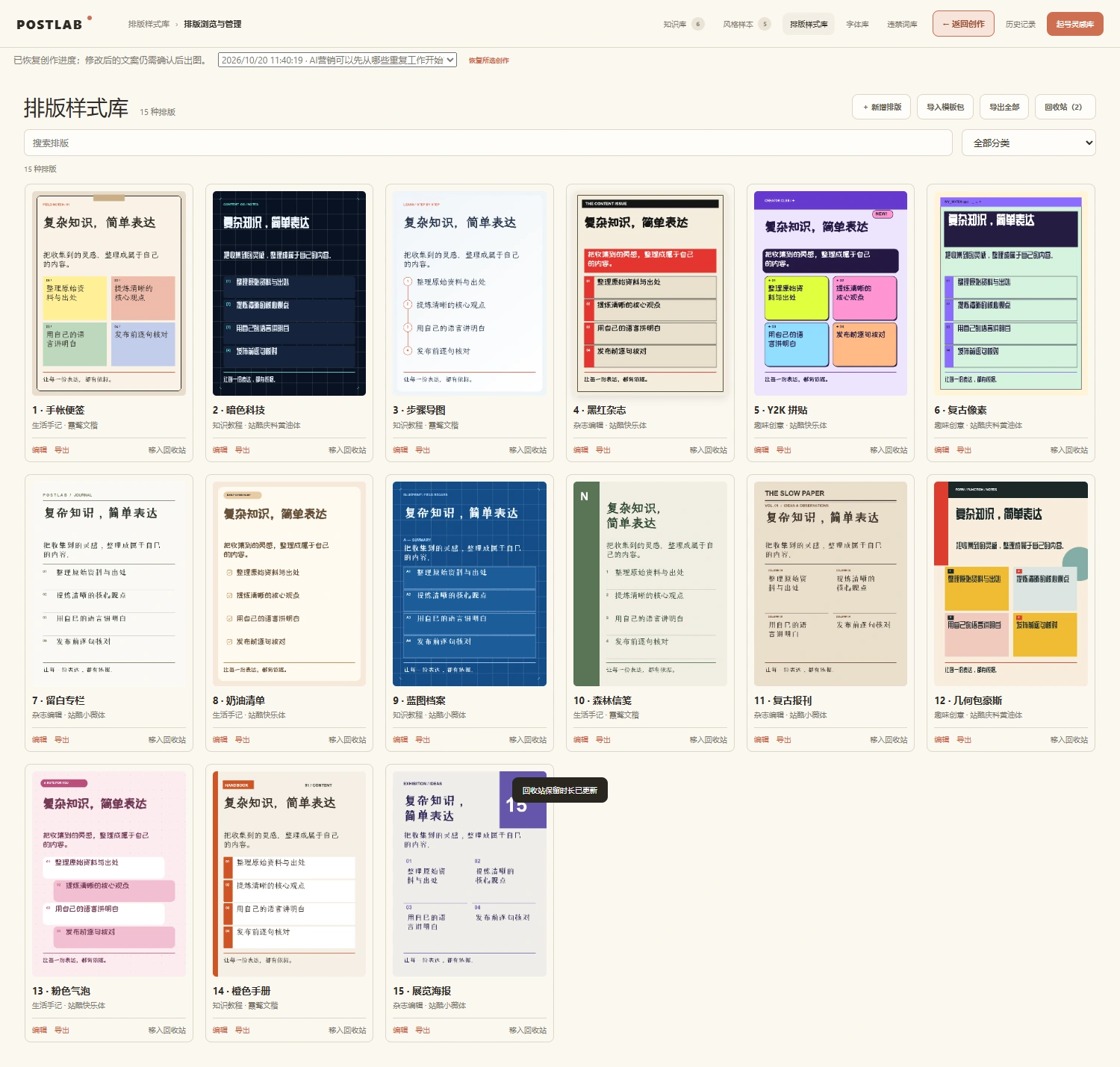Click 排版样式库 in the breadcrumb
The width and height of the screenshot is (1120, 1067).
149,24
